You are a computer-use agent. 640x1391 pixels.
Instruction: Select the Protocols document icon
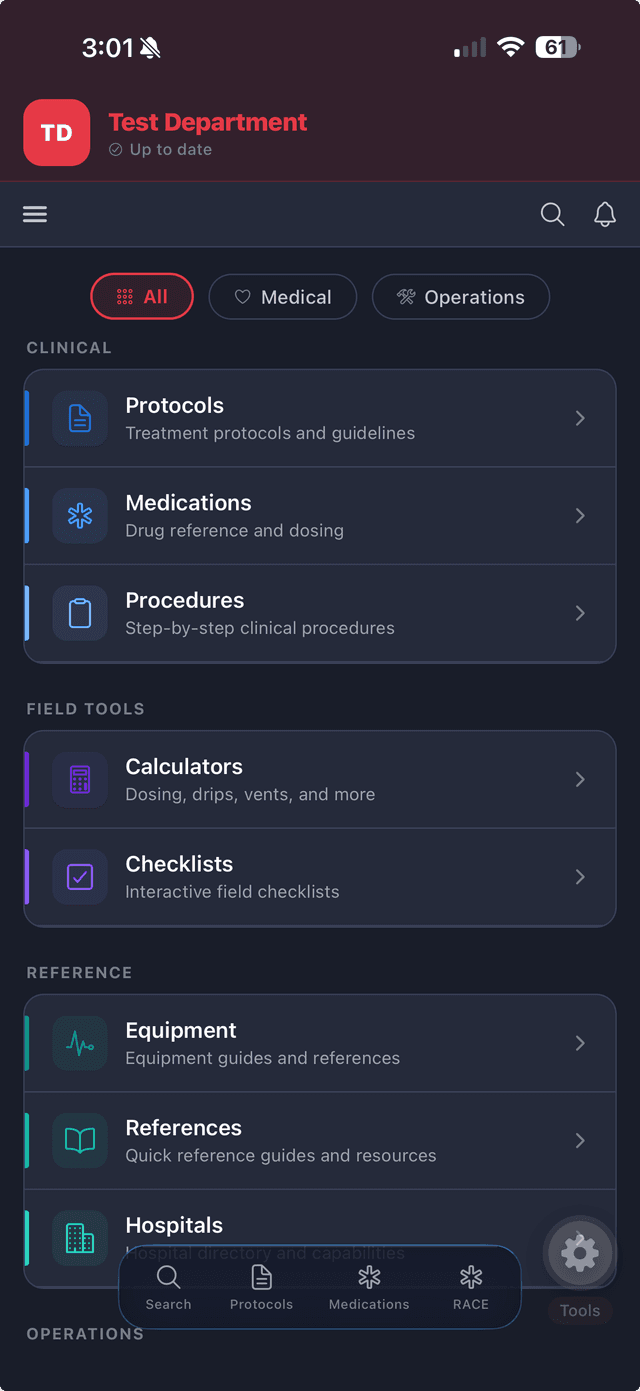pyautogui.click(x=79, y=418)
